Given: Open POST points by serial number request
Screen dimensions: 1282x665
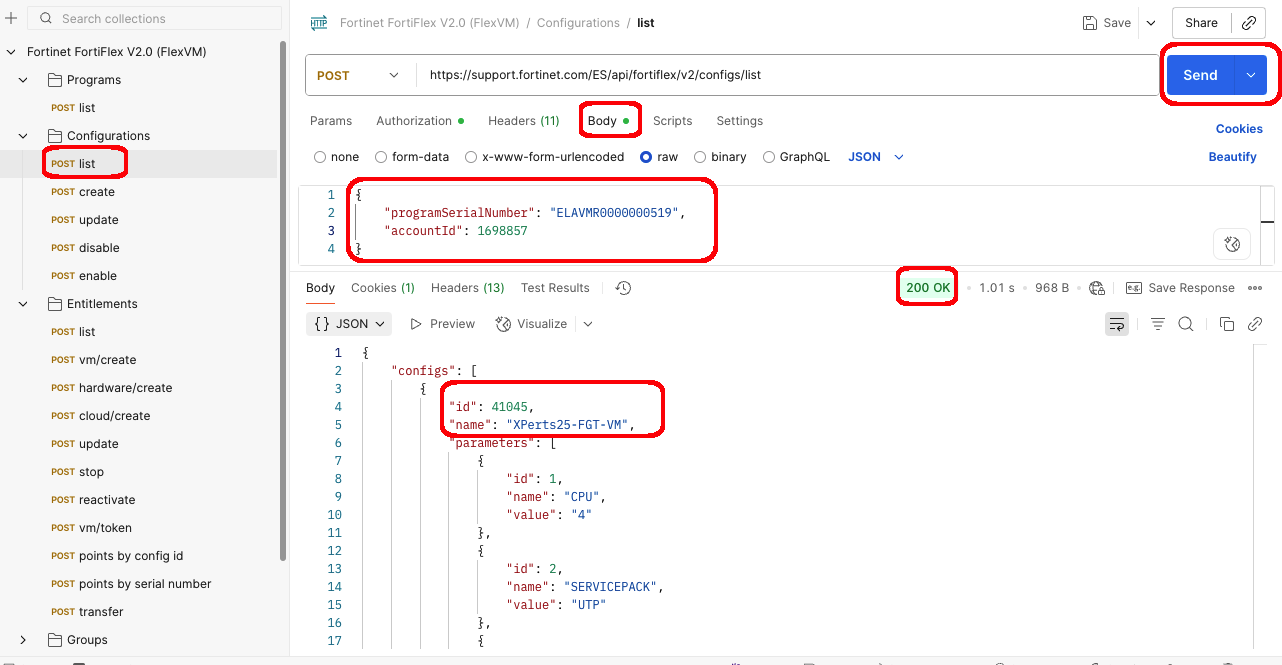Looking at the screenshot, I should pyautogui.click(x=131, y=584).
